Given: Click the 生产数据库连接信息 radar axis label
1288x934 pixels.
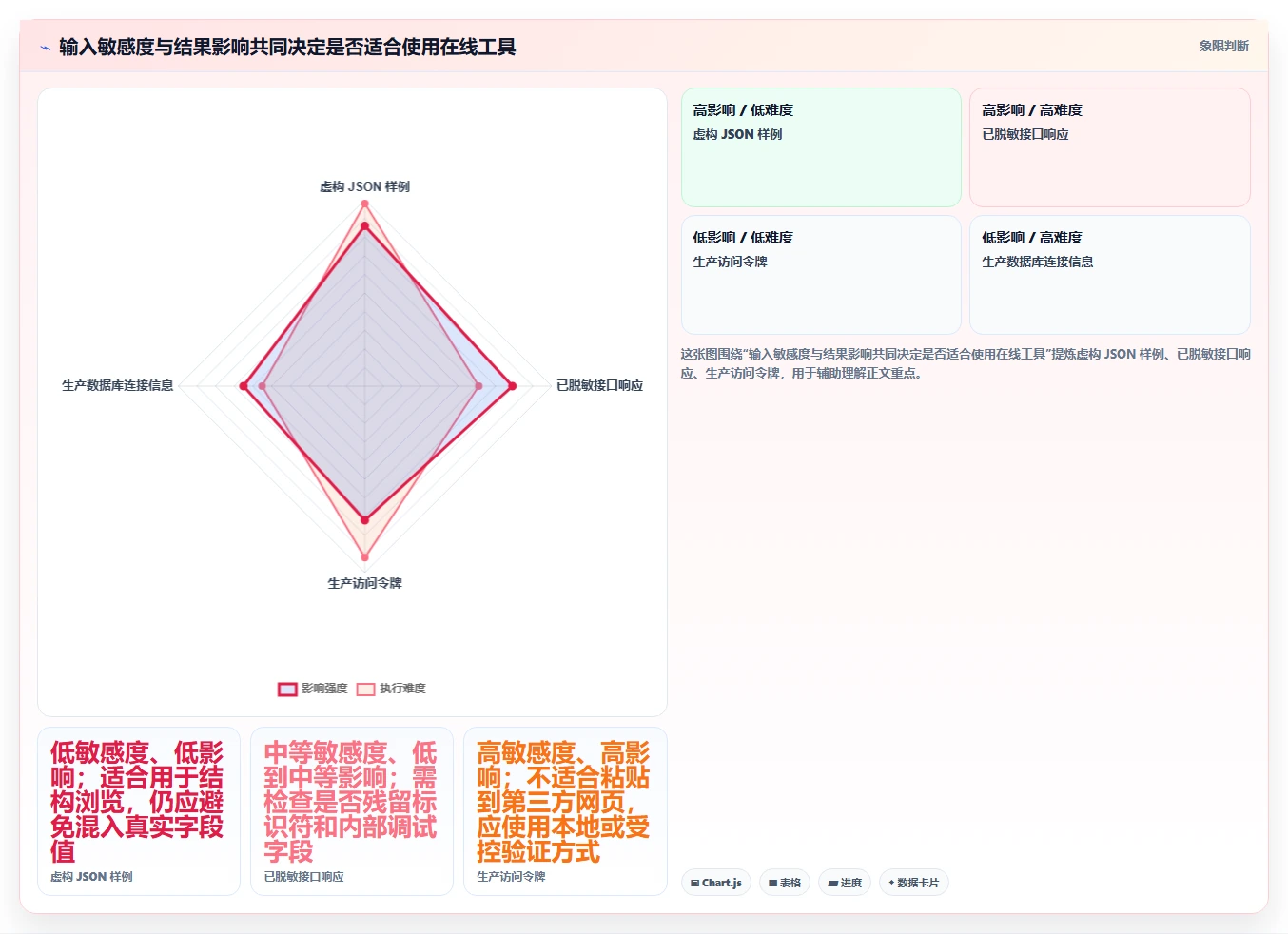Looking at the screenshot, I should tap(118, 385).
